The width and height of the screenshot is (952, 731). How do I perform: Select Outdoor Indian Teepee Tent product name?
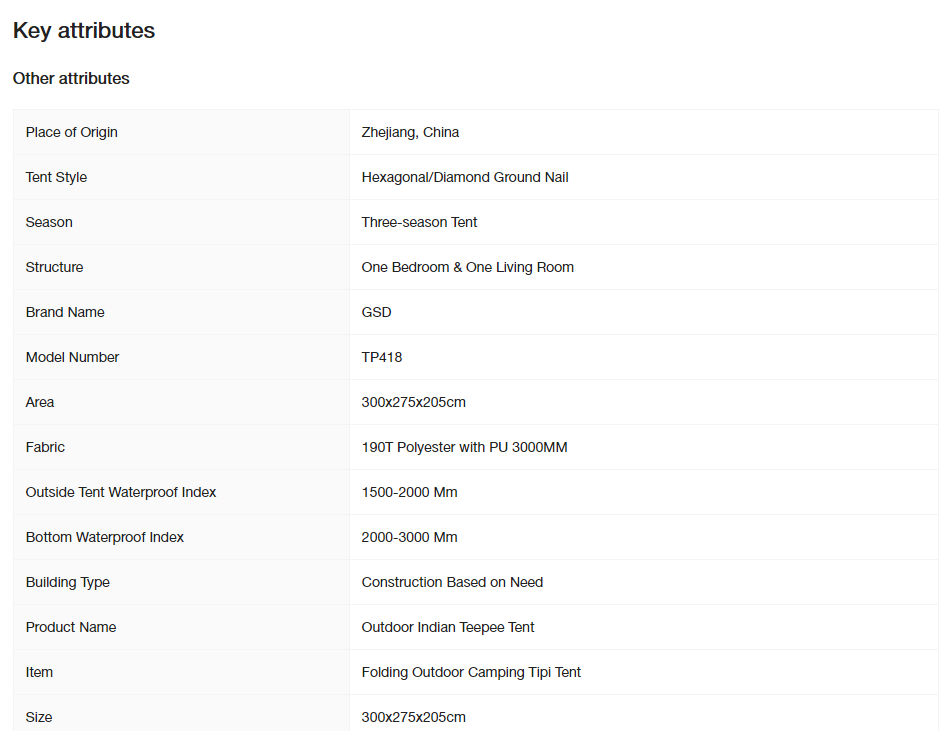point(448,627)
